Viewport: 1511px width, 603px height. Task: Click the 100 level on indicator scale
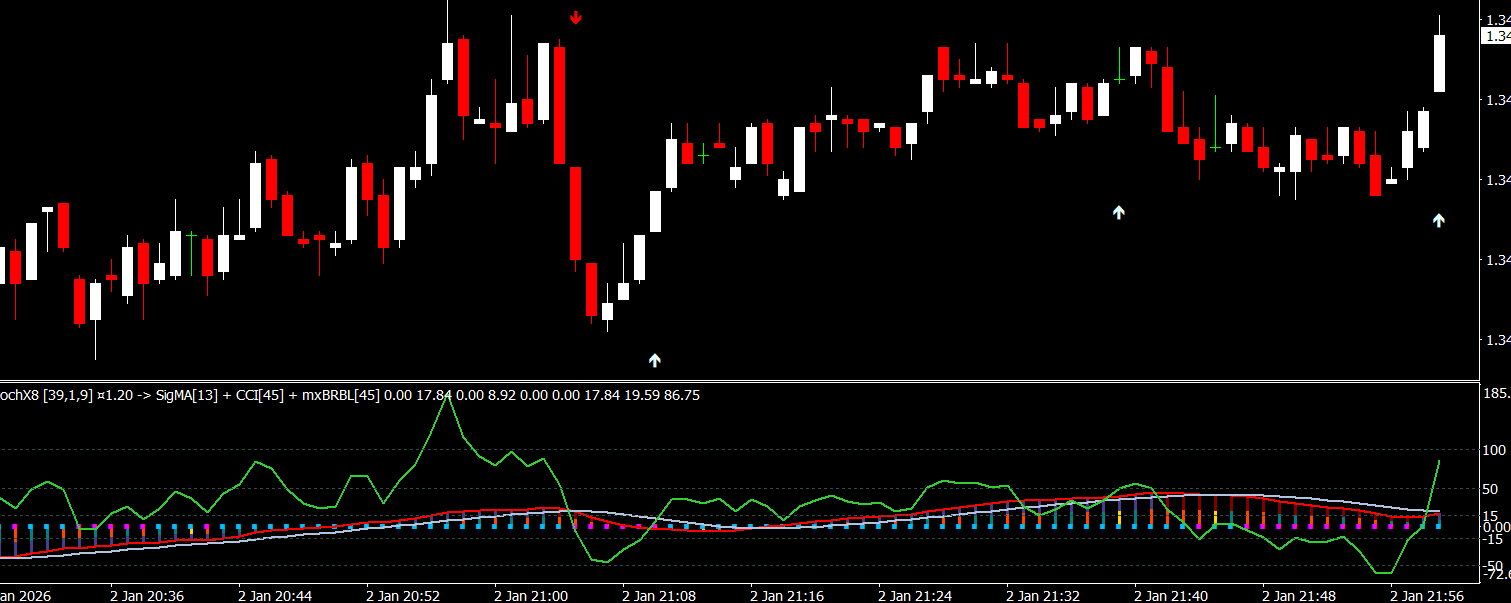pos(1496,451)
